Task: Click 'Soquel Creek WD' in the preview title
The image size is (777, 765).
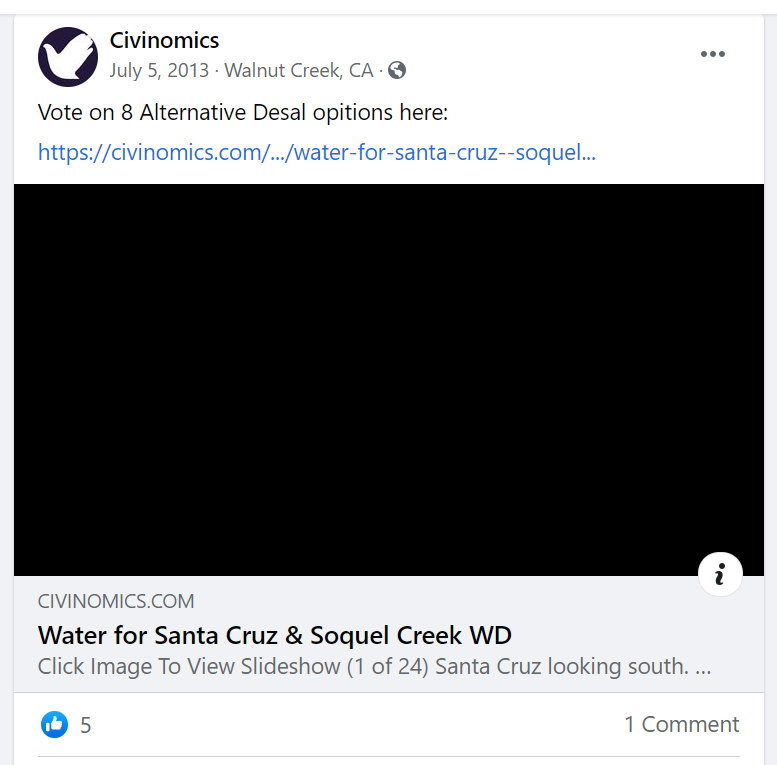Action: pyautogui.click(x=411, y=635)
